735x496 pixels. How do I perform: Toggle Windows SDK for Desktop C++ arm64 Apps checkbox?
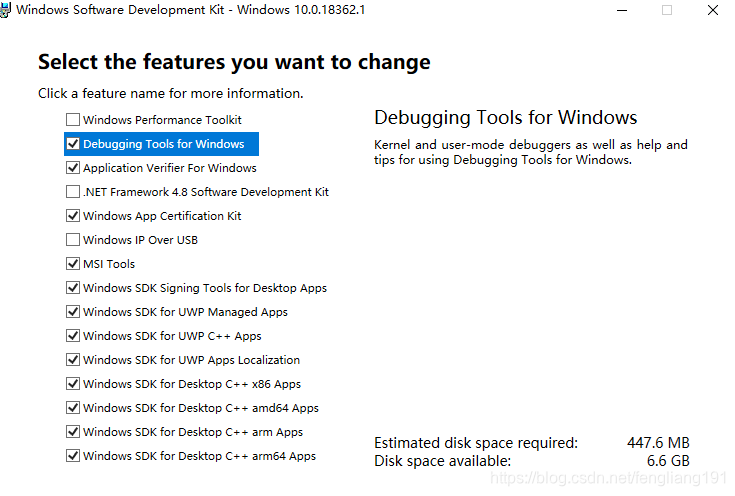73,455
